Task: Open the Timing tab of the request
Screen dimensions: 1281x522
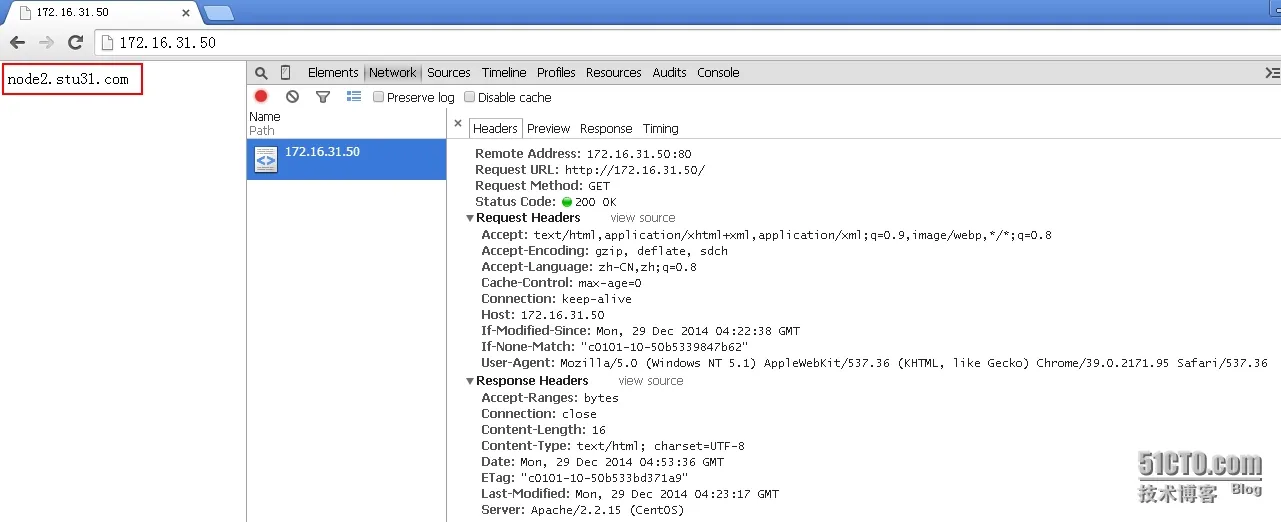Action: pos(660,129)
